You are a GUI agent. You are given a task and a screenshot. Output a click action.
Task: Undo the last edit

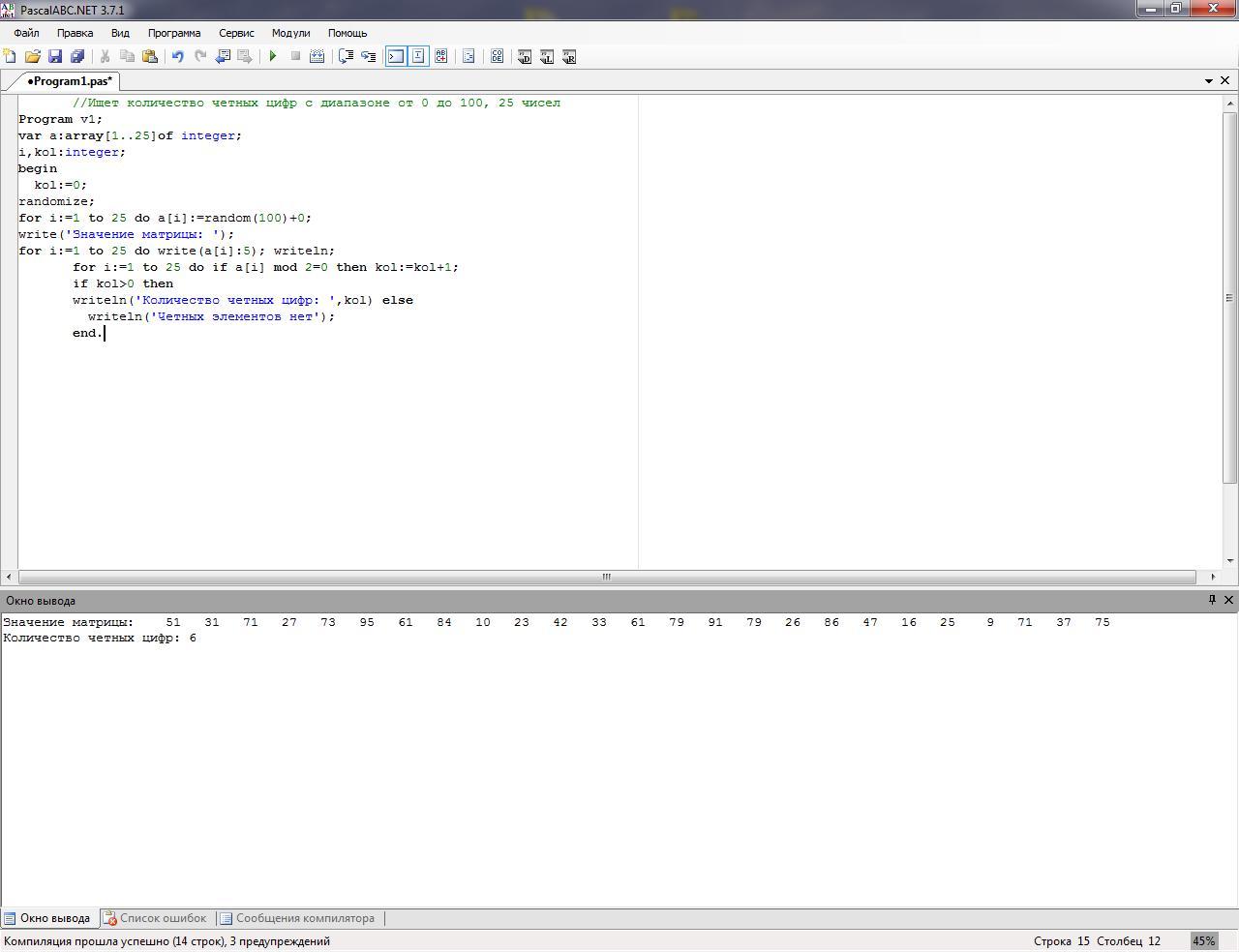click(178, 56)
